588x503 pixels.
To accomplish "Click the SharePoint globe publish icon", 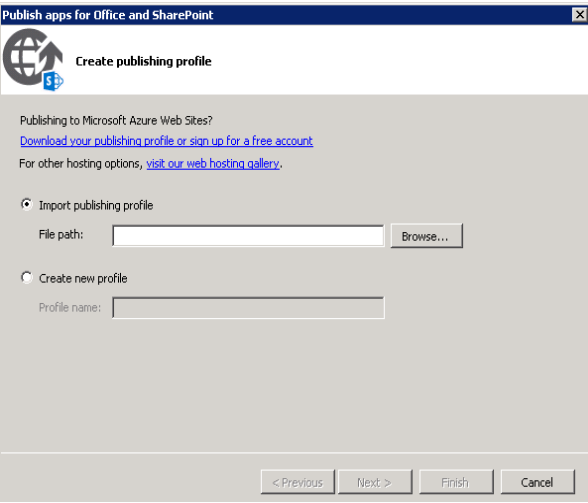I will pos(33,60).
